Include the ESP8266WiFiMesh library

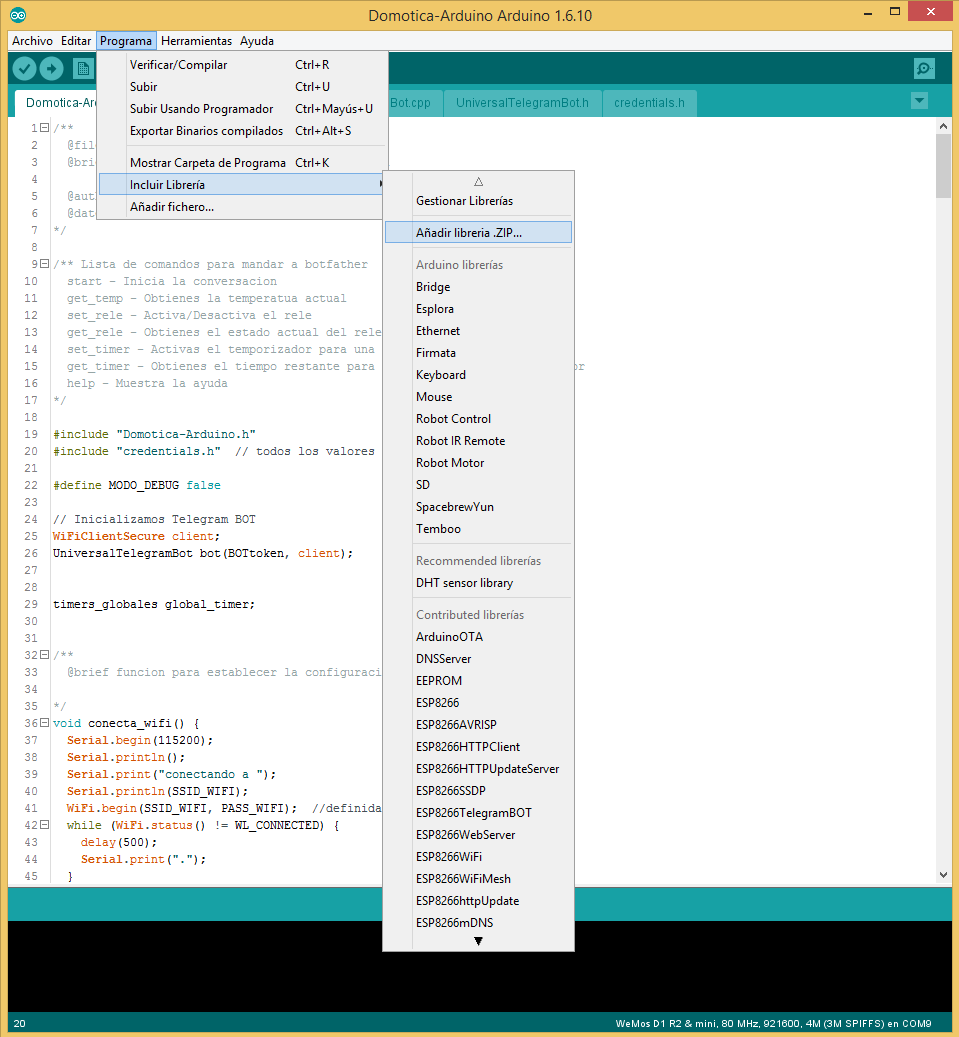point(478,878)
